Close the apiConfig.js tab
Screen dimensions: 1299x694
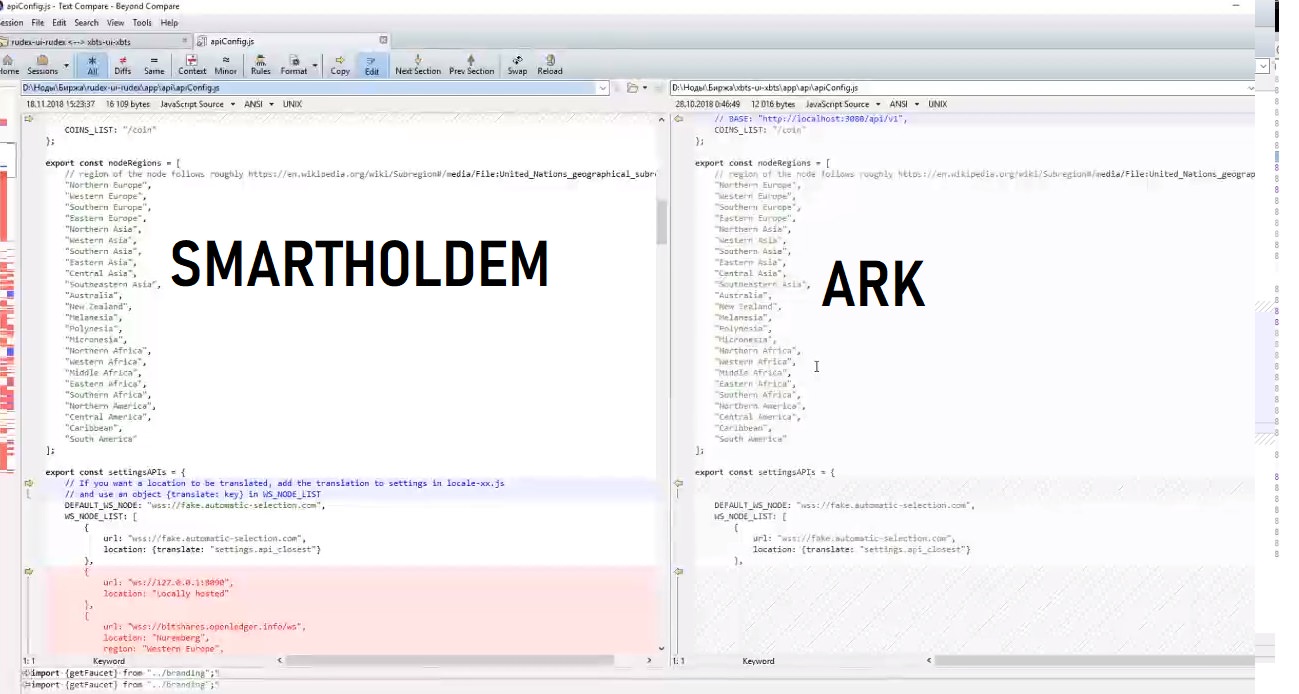point(383,42)
